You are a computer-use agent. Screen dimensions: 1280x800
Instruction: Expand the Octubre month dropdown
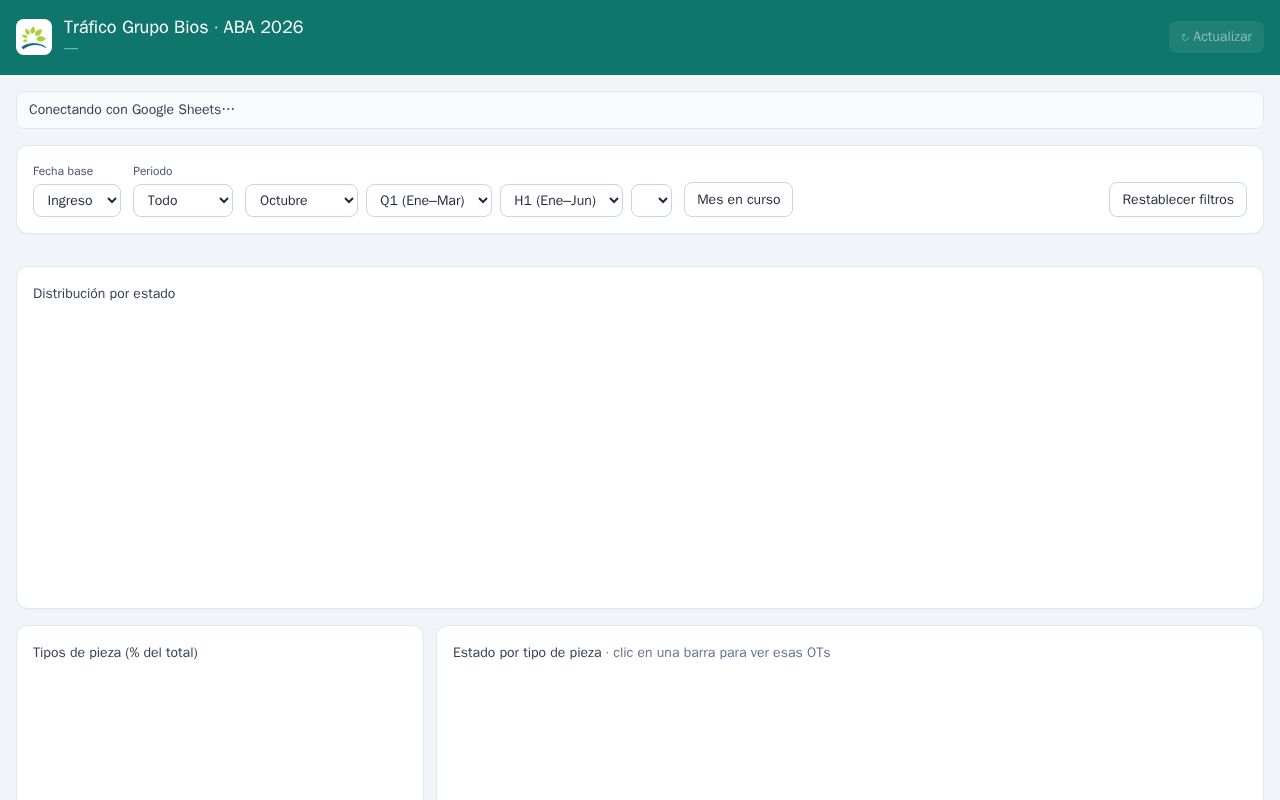point(301,200)
